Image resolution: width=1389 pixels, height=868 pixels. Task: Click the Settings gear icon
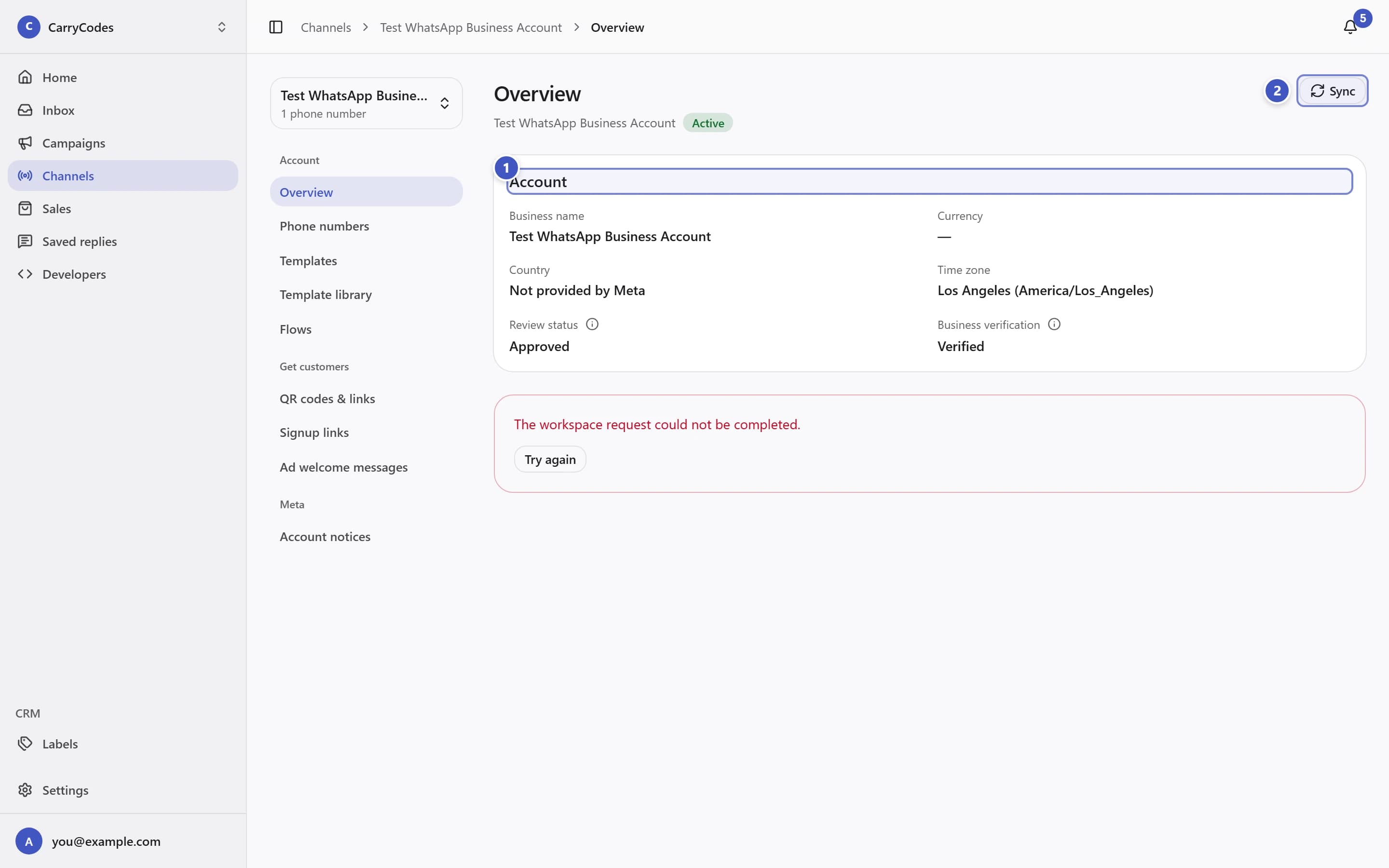[25, 790]
